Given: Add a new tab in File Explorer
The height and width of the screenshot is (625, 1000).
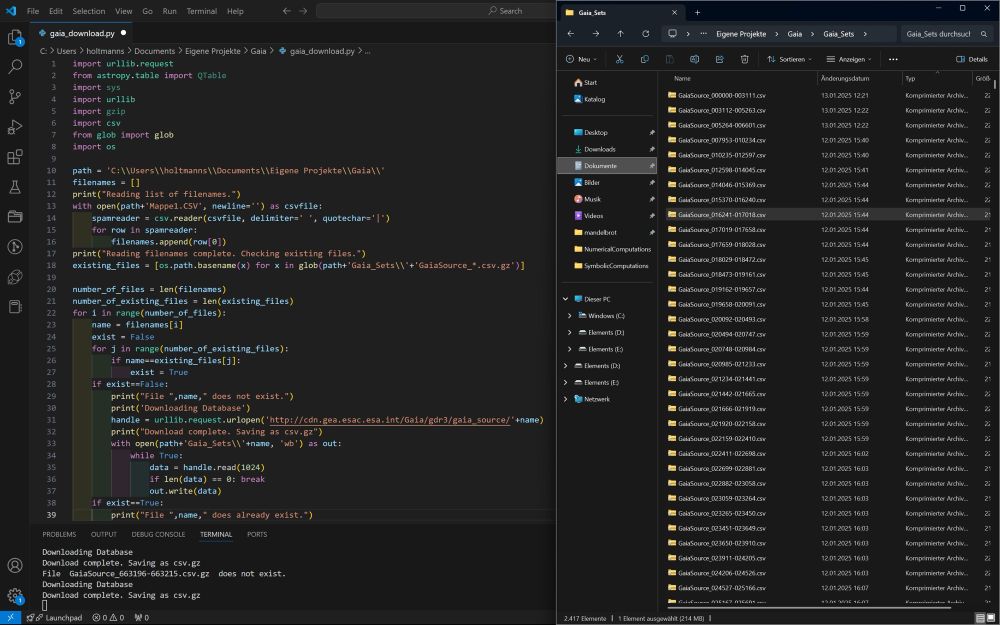Looking at the screenshot, I should (697, 12).
